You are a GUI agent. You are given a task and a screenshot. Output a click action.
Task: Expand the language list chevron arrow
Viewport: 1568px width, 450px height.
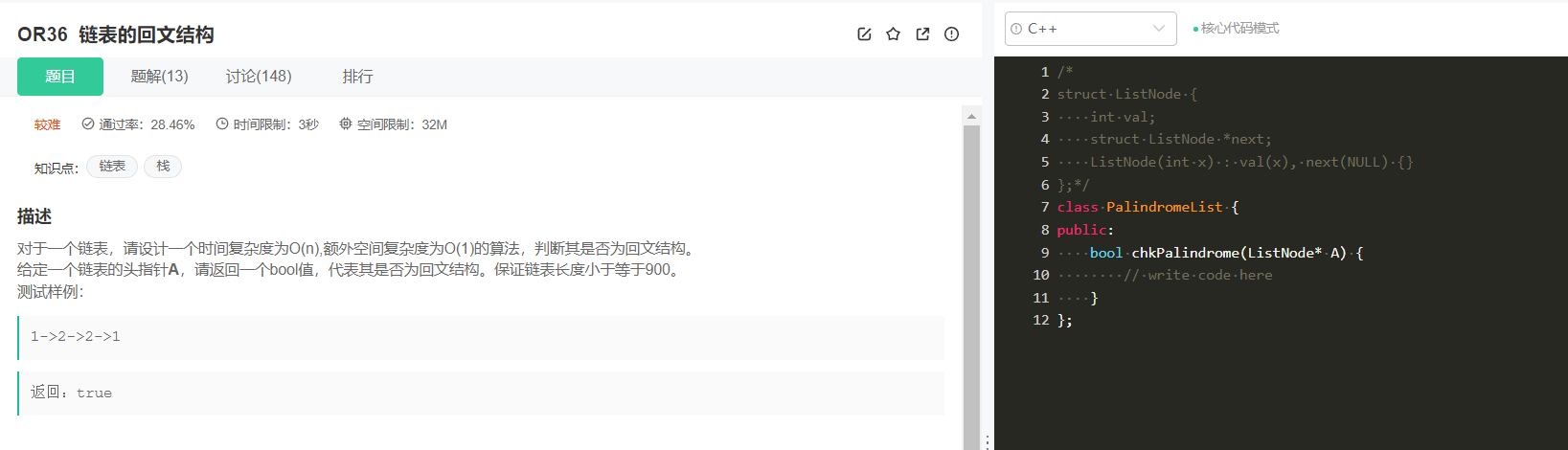pos(1159,29)
